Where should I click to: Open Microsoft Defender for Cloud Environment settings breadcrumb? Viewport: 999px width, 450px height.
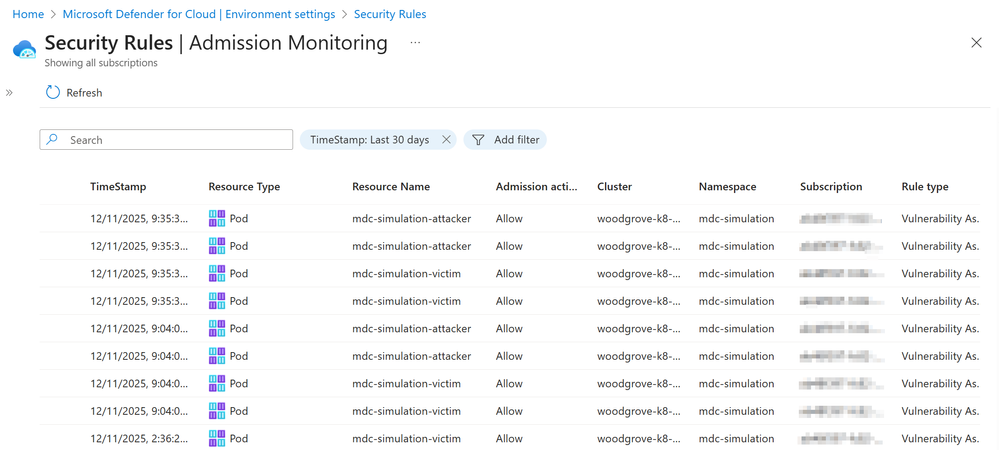(x=199, y=14)
